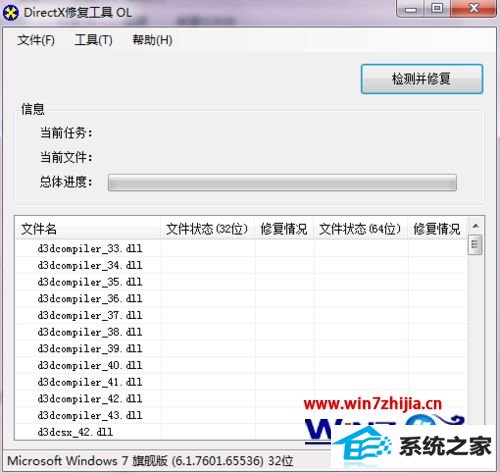The height and width of the screenshot is (473, 500).
Task: Minimize the DirectX repair tool window
Action: click(411, 9)
